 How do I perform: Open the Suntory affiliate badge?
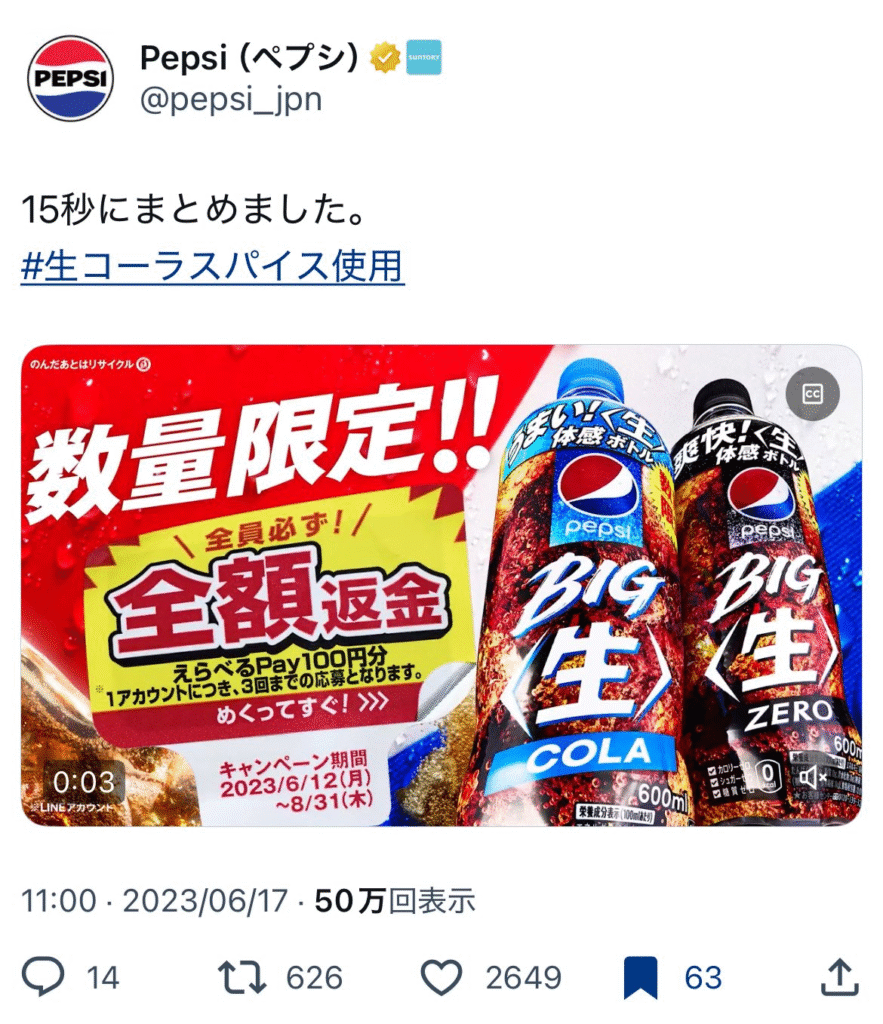pos(423,57)
